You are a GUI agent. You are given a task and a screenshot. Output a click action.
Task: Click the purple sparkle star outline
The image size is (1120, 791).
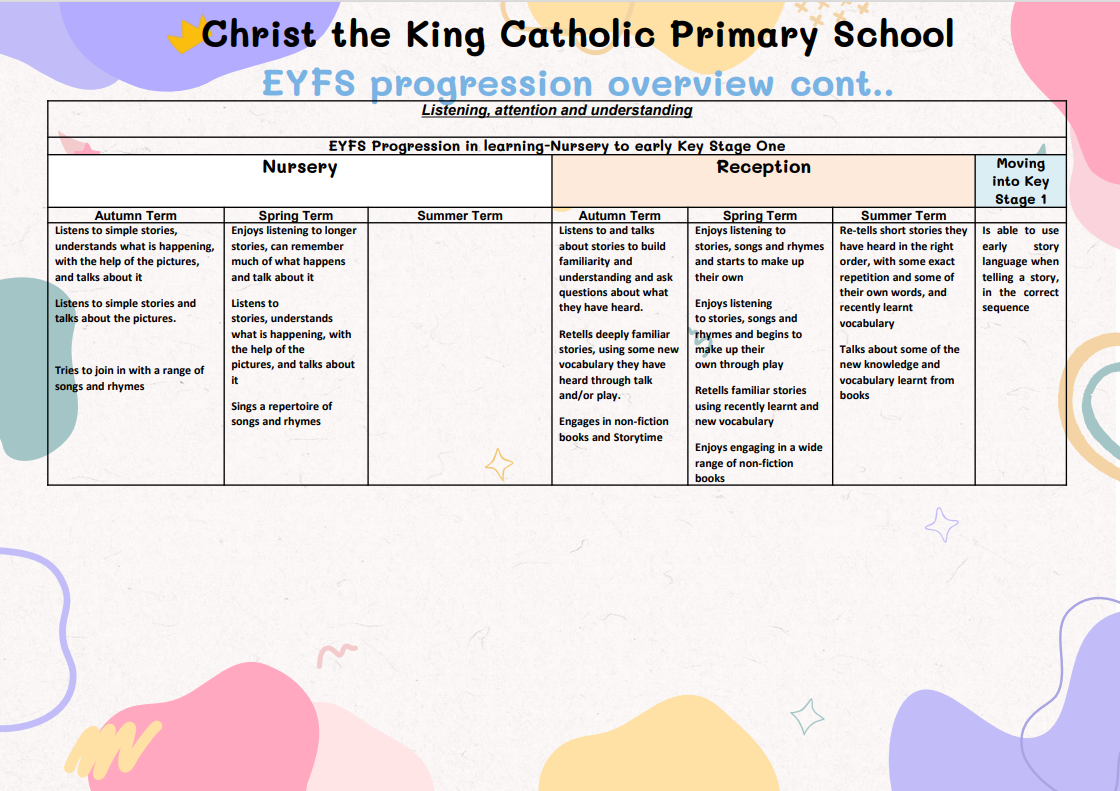[941, 524]
